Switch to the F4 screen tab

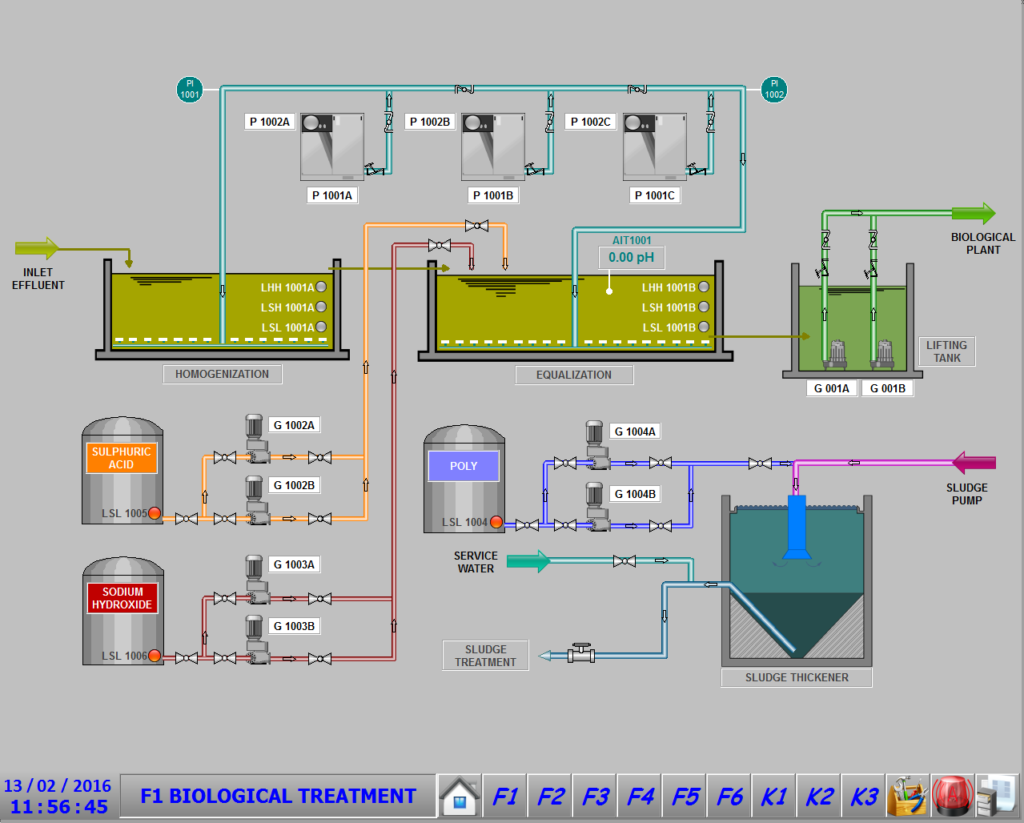click(x=640, y=796)
